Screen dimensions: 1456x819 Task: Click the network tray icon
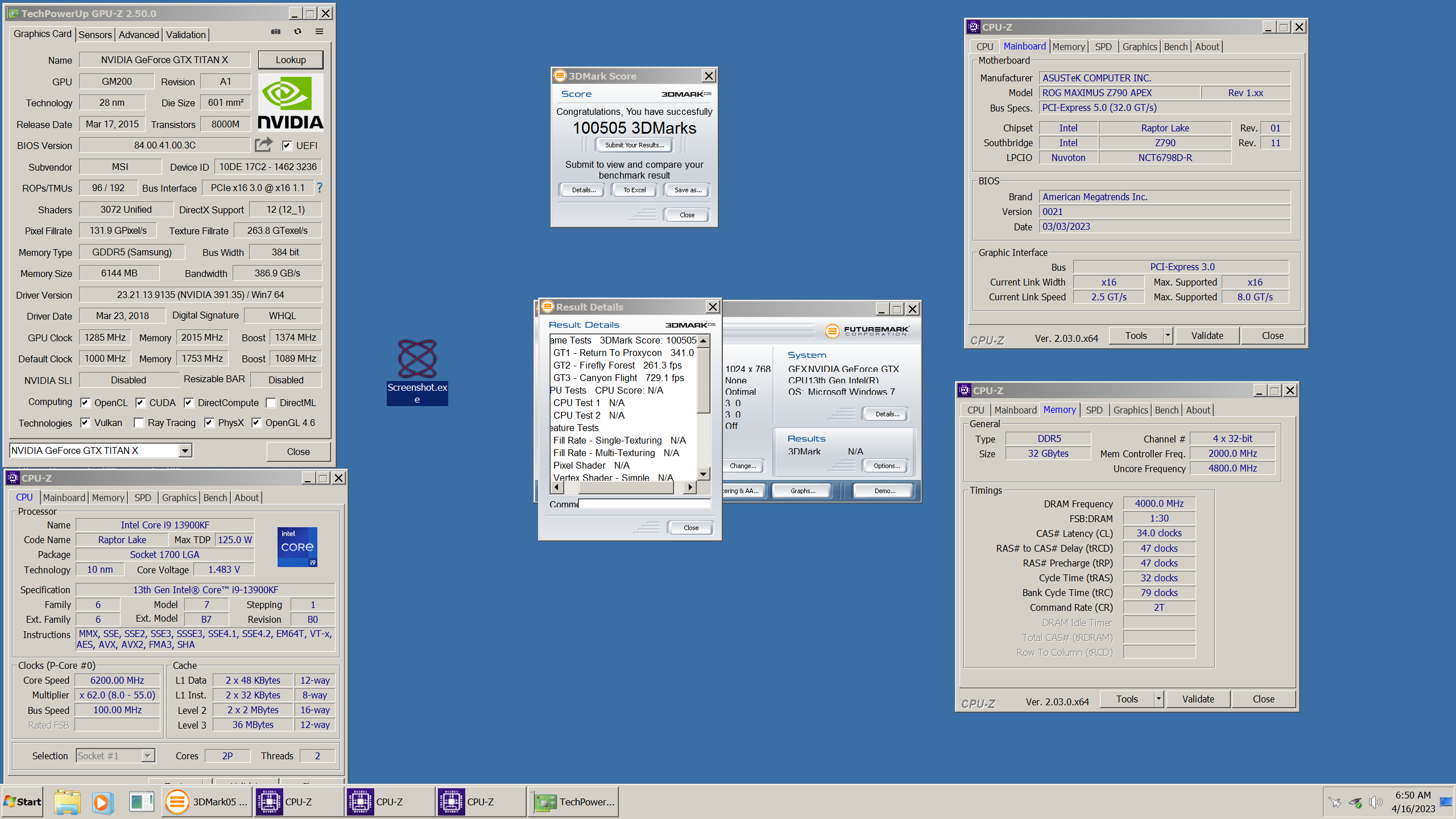pyautogui.click(x=1355, y=803)
